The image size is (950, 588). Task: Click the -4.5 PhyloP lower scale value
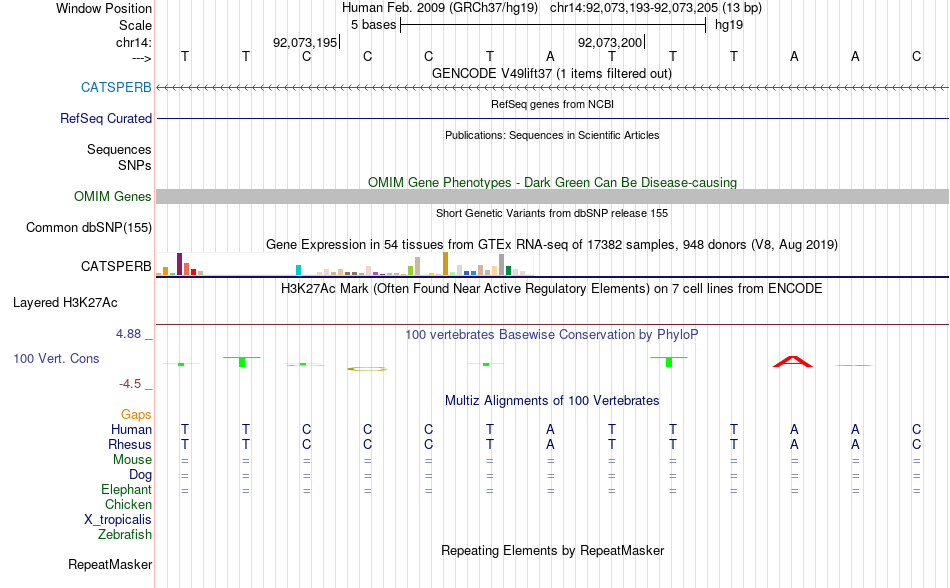tap(130, 384)
